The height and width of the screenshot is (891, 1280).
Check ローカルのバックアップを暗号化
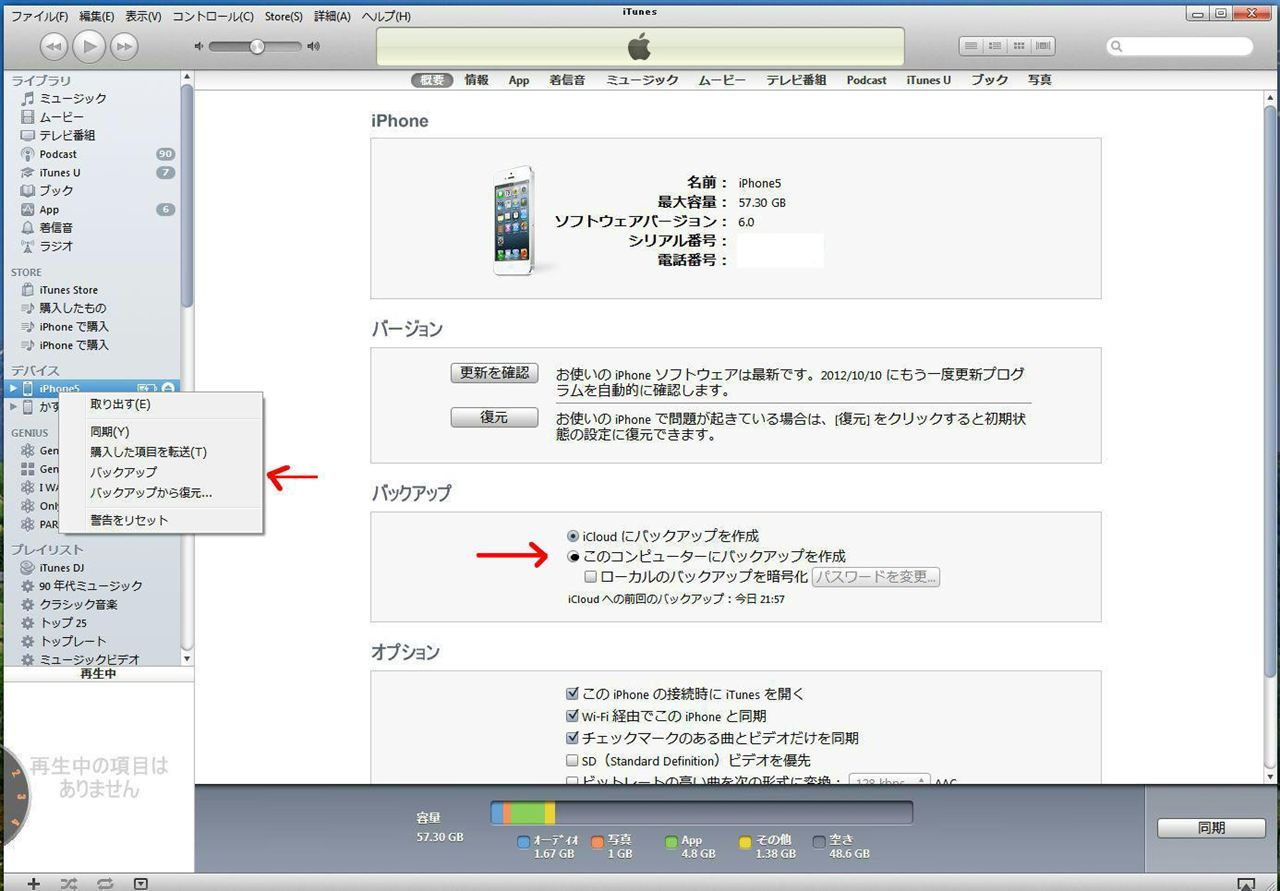point(591,577)
